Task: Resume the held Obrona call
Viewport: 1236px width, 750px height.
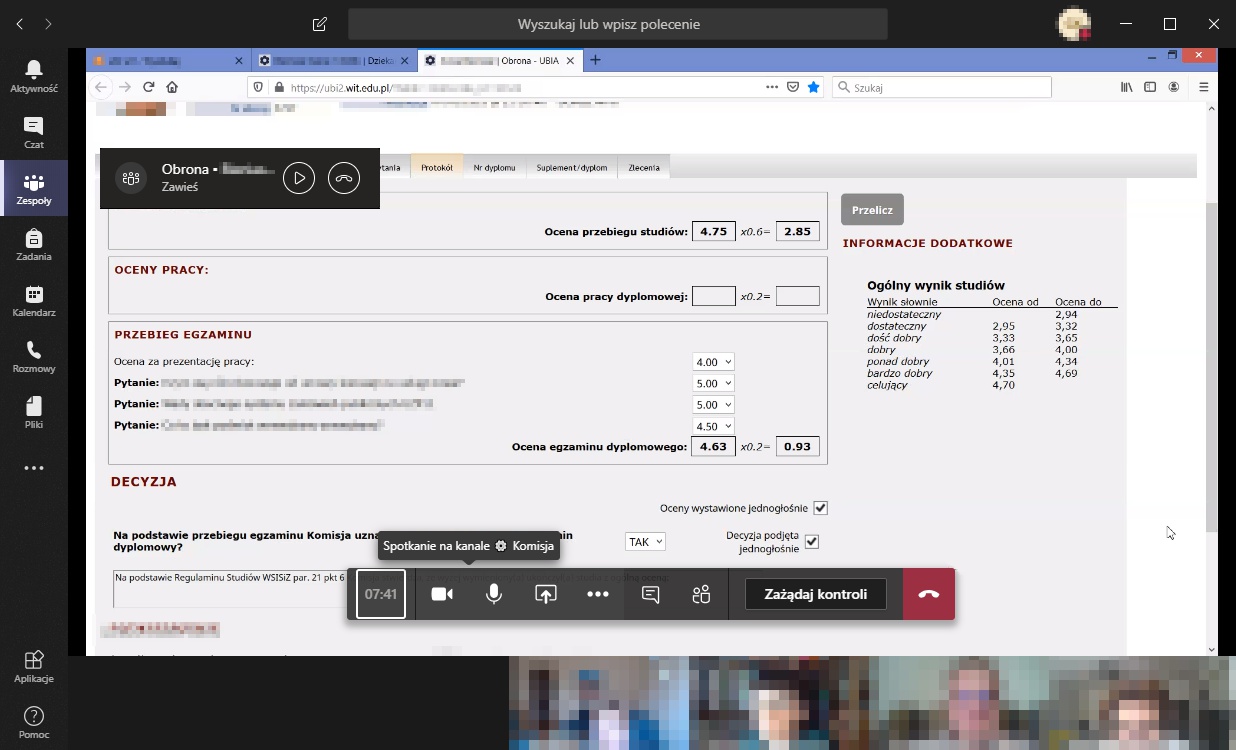Action: click(x=299, y=178)
